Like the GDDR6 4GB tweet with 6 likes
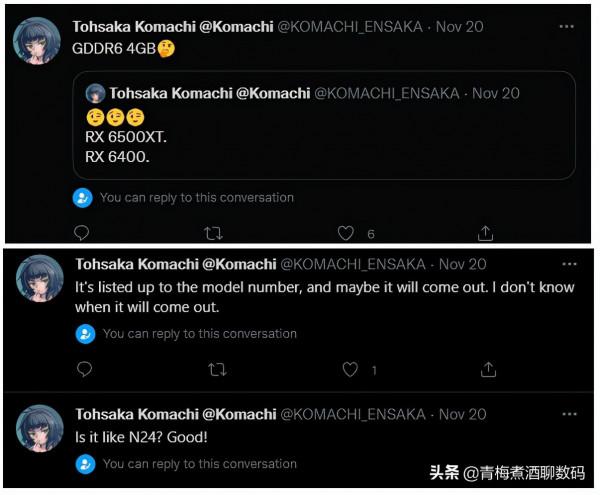 click(x=345, y=233)
